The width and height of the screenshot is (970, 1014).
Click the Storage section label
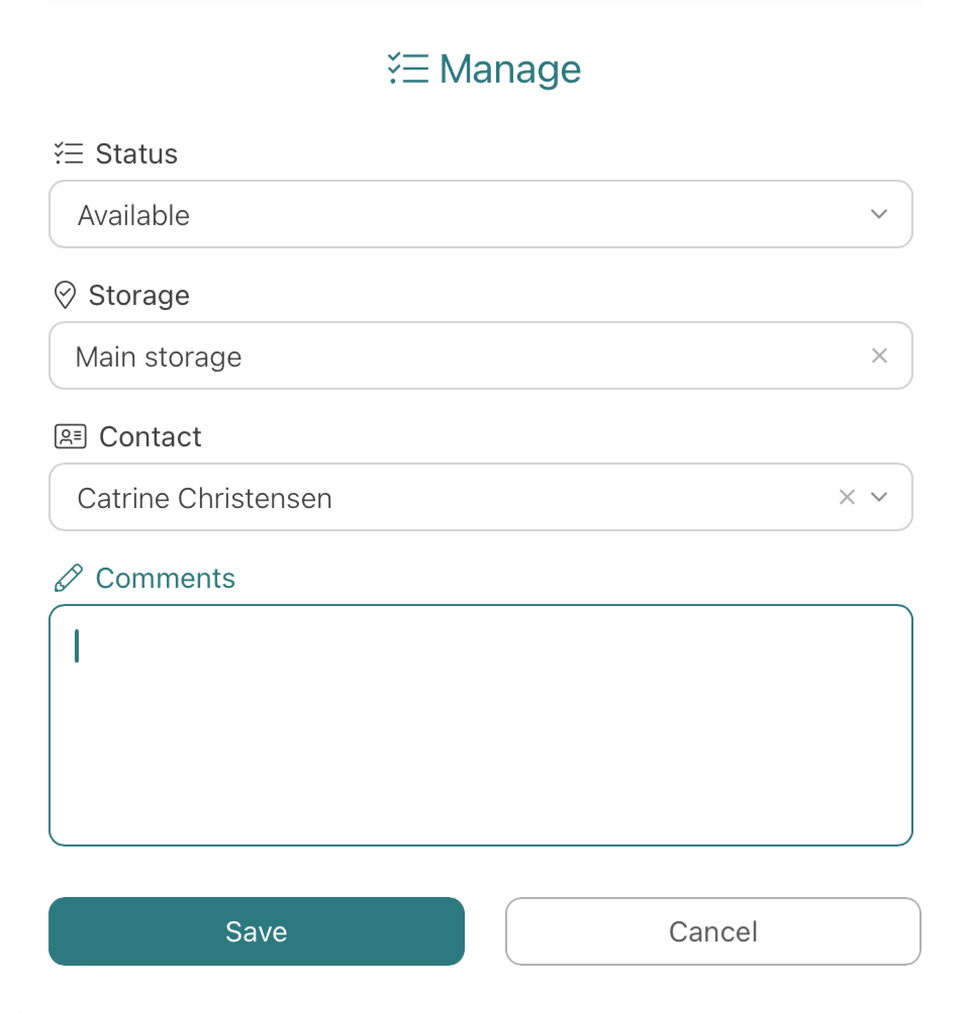(x=139, y=295)
